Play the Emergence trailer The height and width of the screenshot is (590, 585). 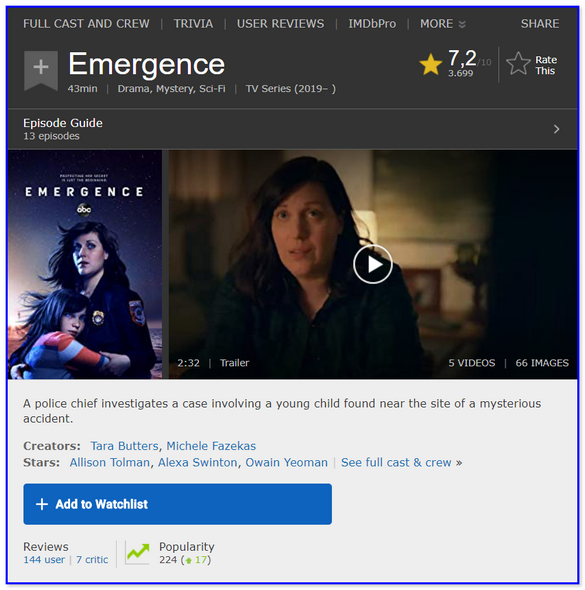(372, 264)
